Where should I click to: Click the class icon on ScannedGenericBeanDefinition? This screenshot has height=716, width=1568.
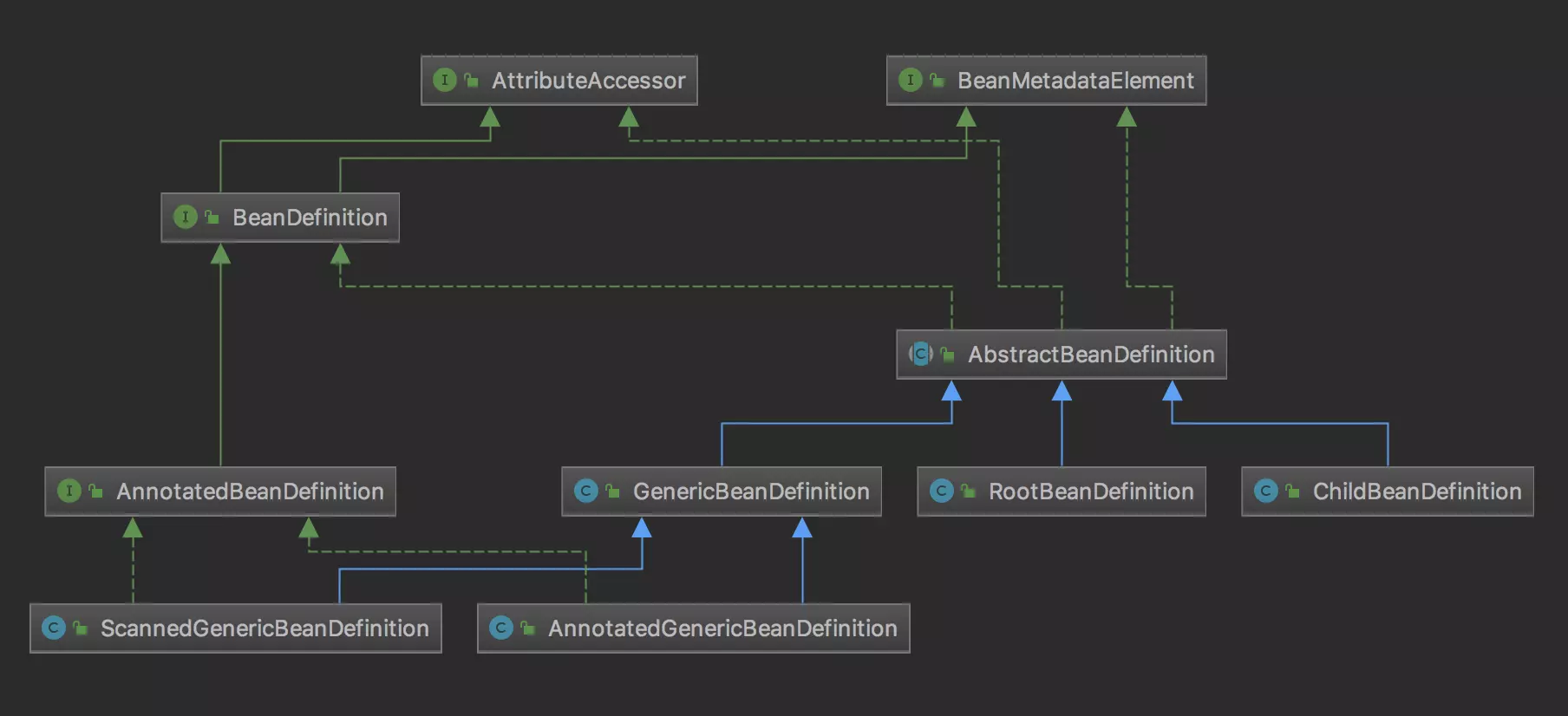[54, 628]
